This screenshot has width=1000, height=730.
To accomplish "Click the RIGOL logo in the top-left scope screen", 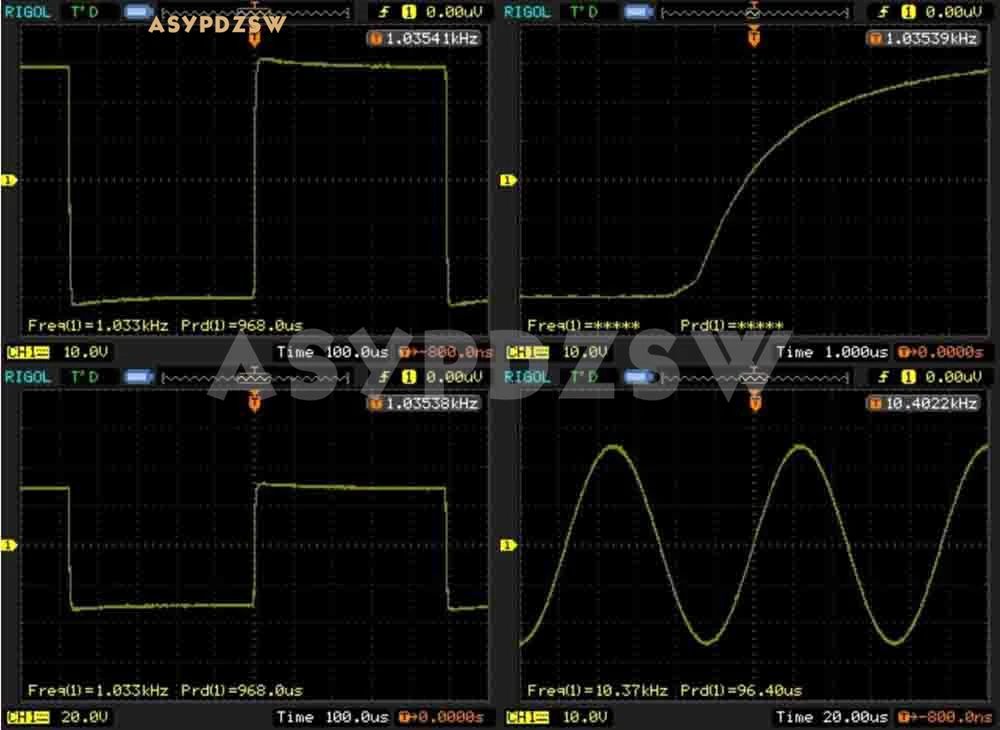I will [x=27, y=12].
